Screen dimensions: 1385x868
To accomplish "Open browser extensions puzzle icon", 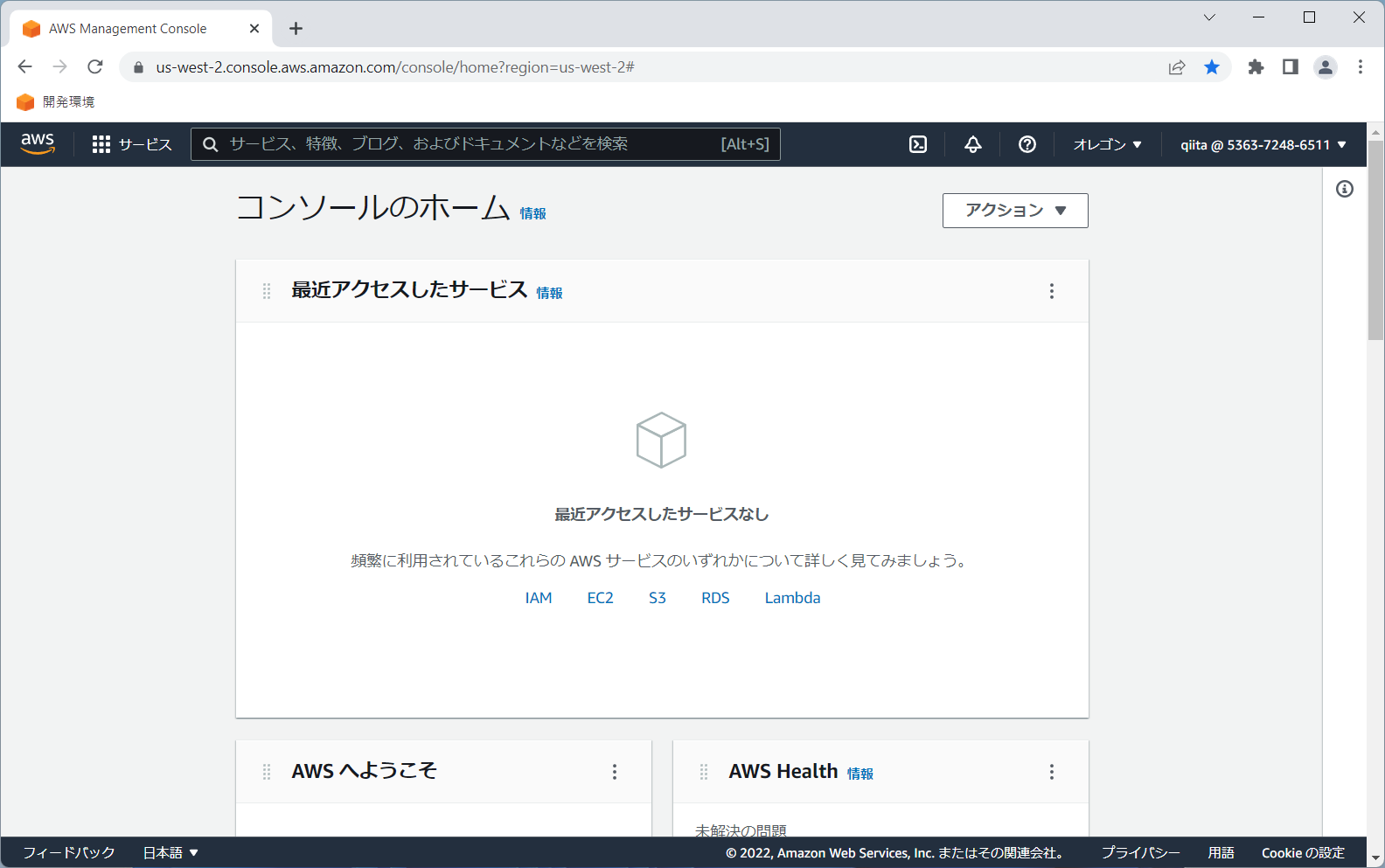I will (x=1256, y=67).
